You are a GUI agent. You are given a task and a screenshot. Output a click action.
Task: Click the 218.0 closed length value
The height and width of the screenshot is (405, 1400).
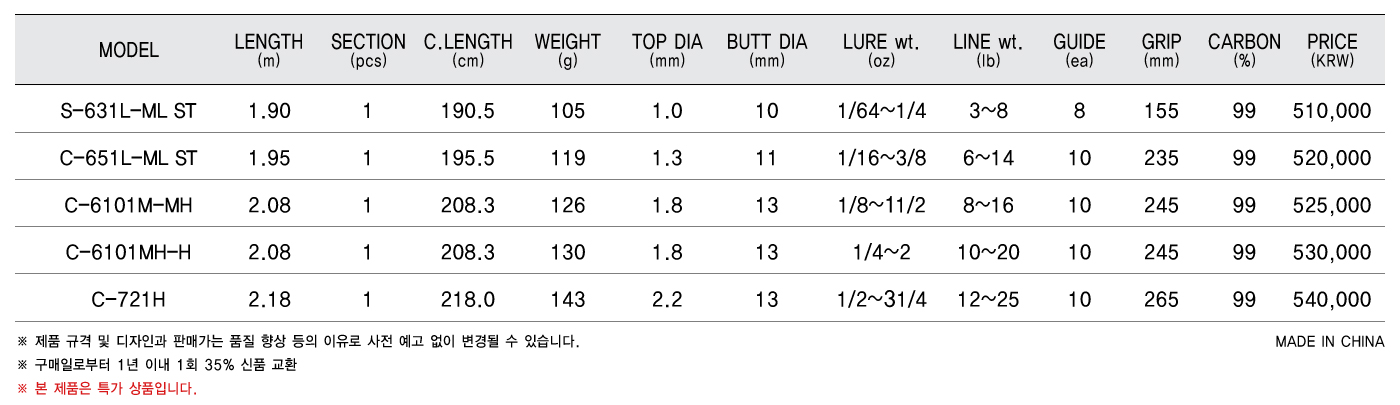(468, 299)
